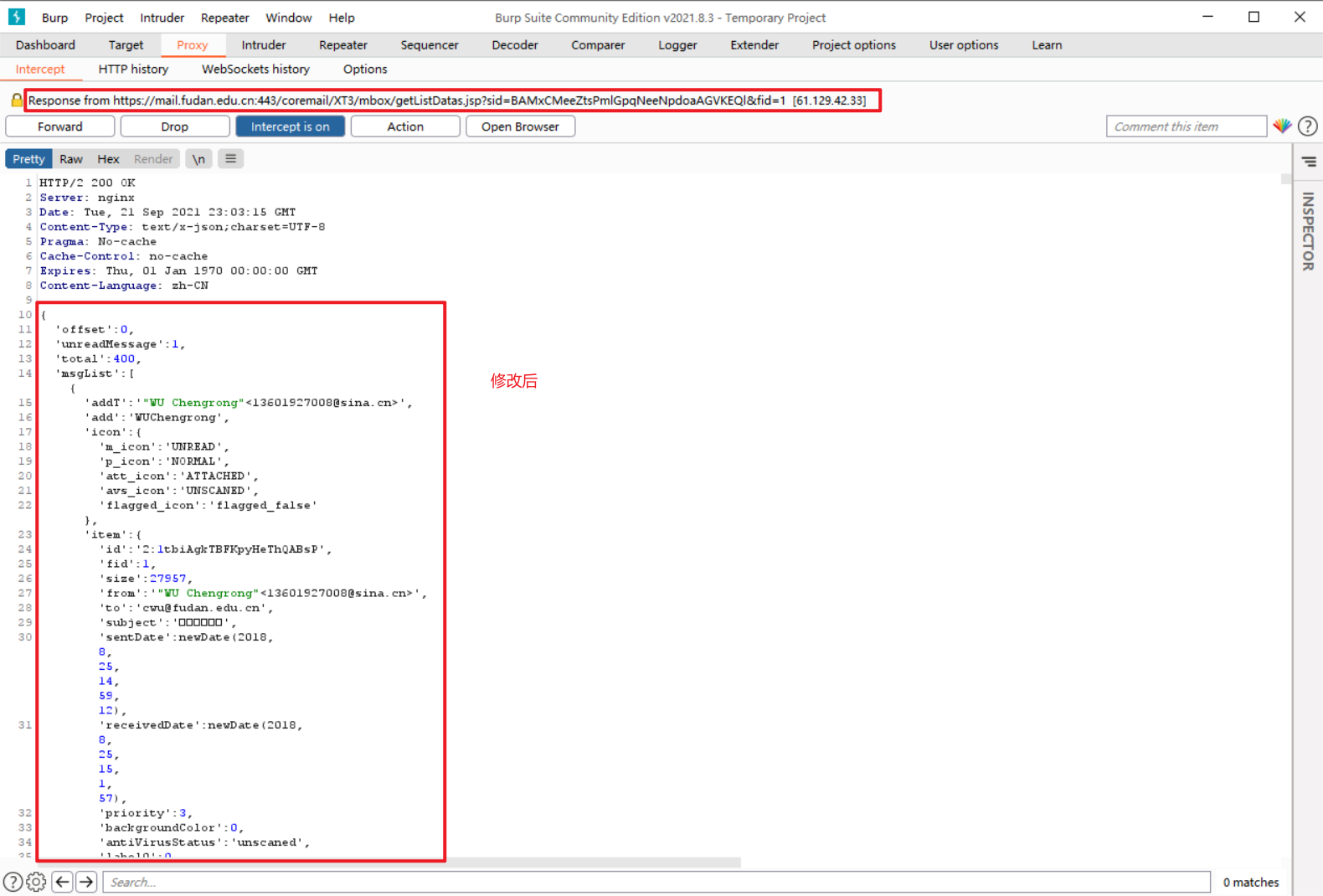Screen dimensions: 1323x896
Task: Toggle the Intercept is on button
Action: (x=291, y=126)
